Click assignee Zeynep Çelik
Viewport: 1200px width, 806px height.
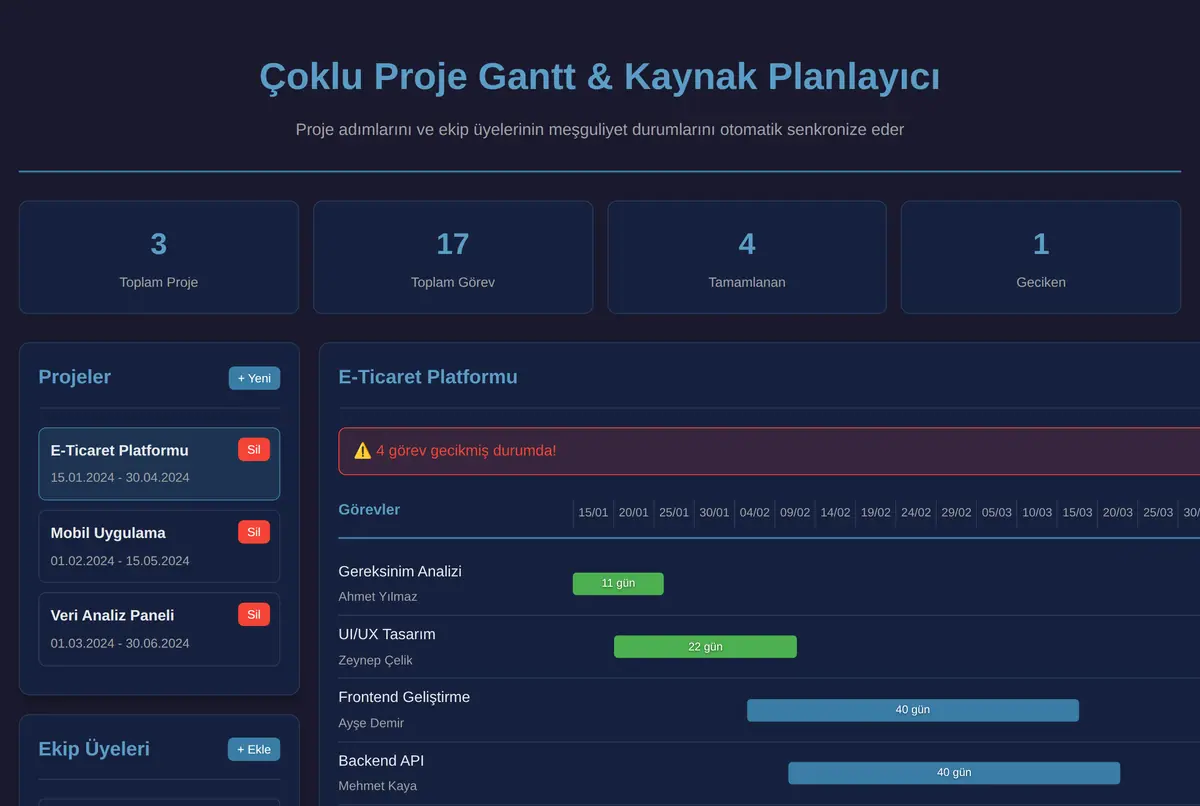376,660
